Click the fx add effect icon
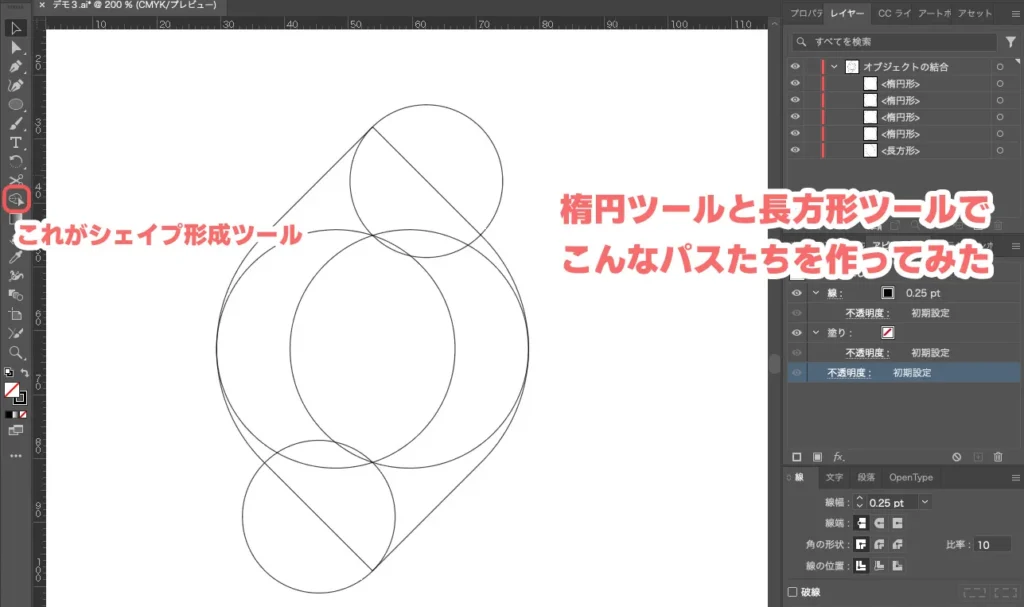Image resolution: width=1024 pixels, height=607 pixels. pyautogui.click(x=839, y=457)
